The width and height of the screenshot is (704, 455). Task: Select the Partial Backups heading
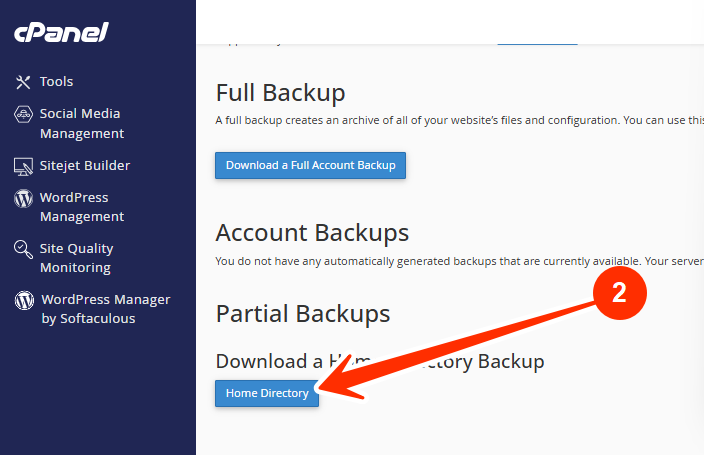(303, 314)
